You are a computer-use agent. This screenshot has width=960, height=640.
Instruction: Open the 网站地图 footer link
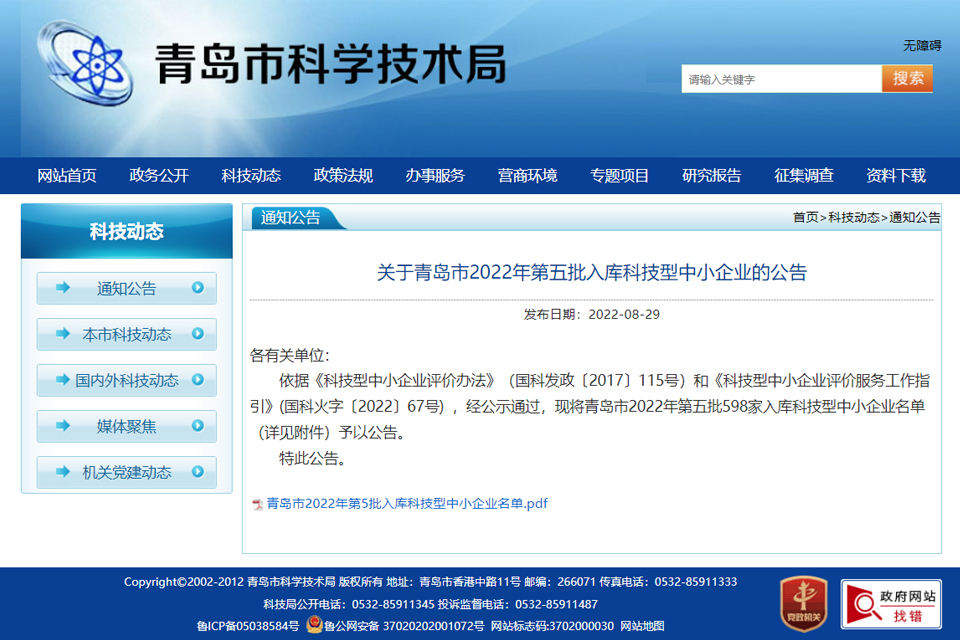pyautogui.click(x=642, y=626)
